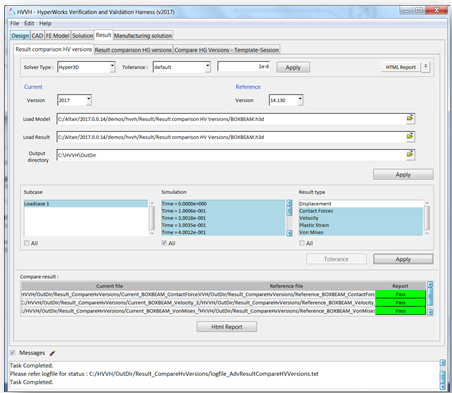
Task: Select Displacement result type
Action: click(361, 204)
